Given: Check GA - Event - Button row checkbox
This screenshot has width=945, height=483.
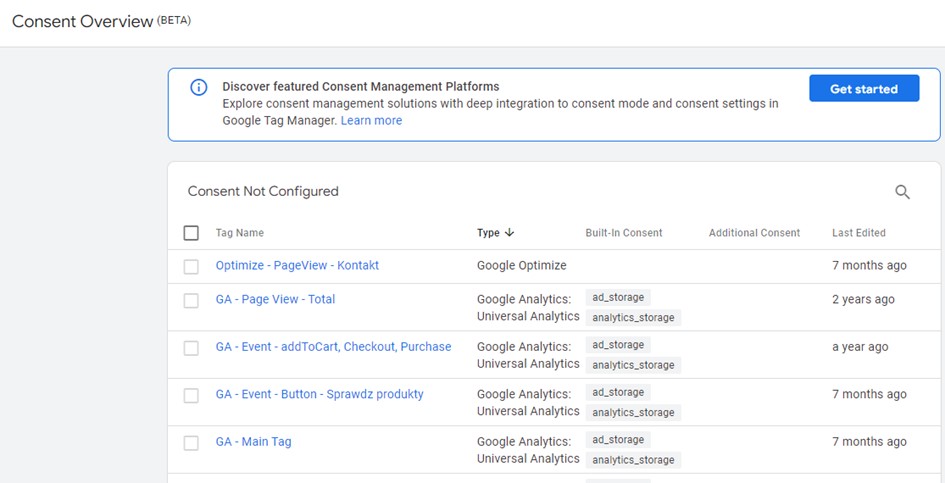Looking at the screenshot, I should (191, 395).
